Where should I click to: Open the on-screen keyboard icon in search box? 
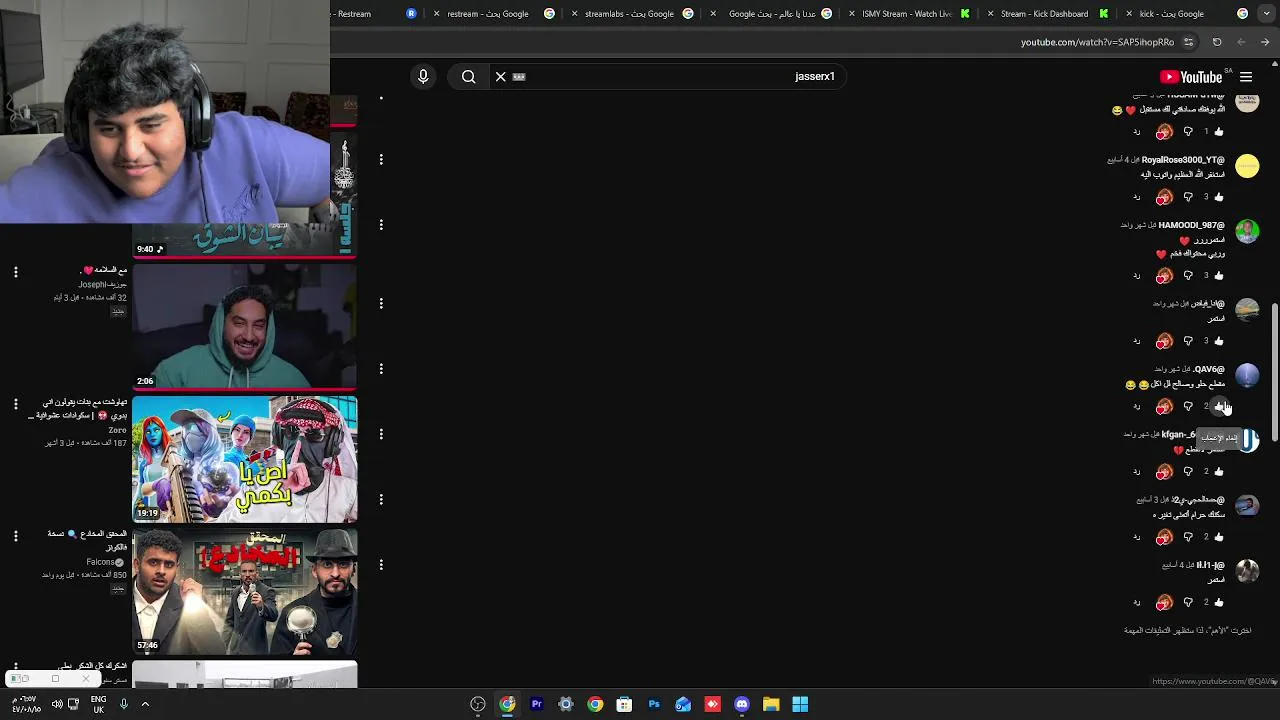pyautogui.click(x=519, y=77)
